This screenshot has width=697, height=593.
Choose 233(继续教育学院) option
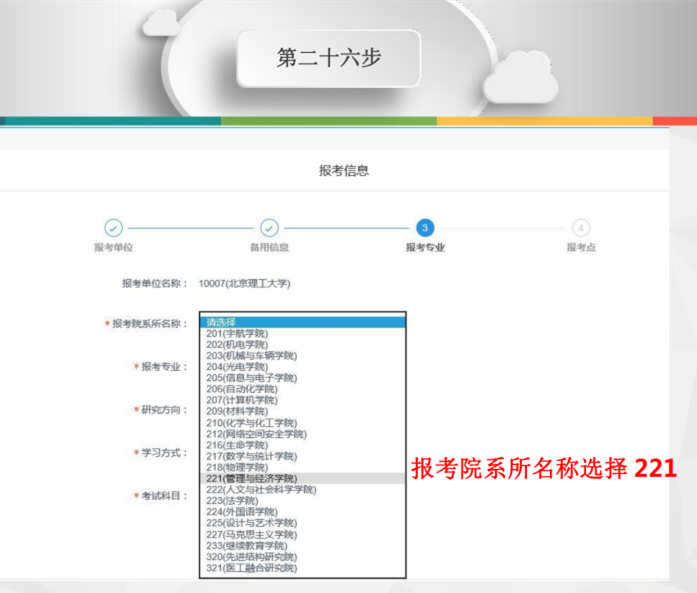click(x=246, y=546)
